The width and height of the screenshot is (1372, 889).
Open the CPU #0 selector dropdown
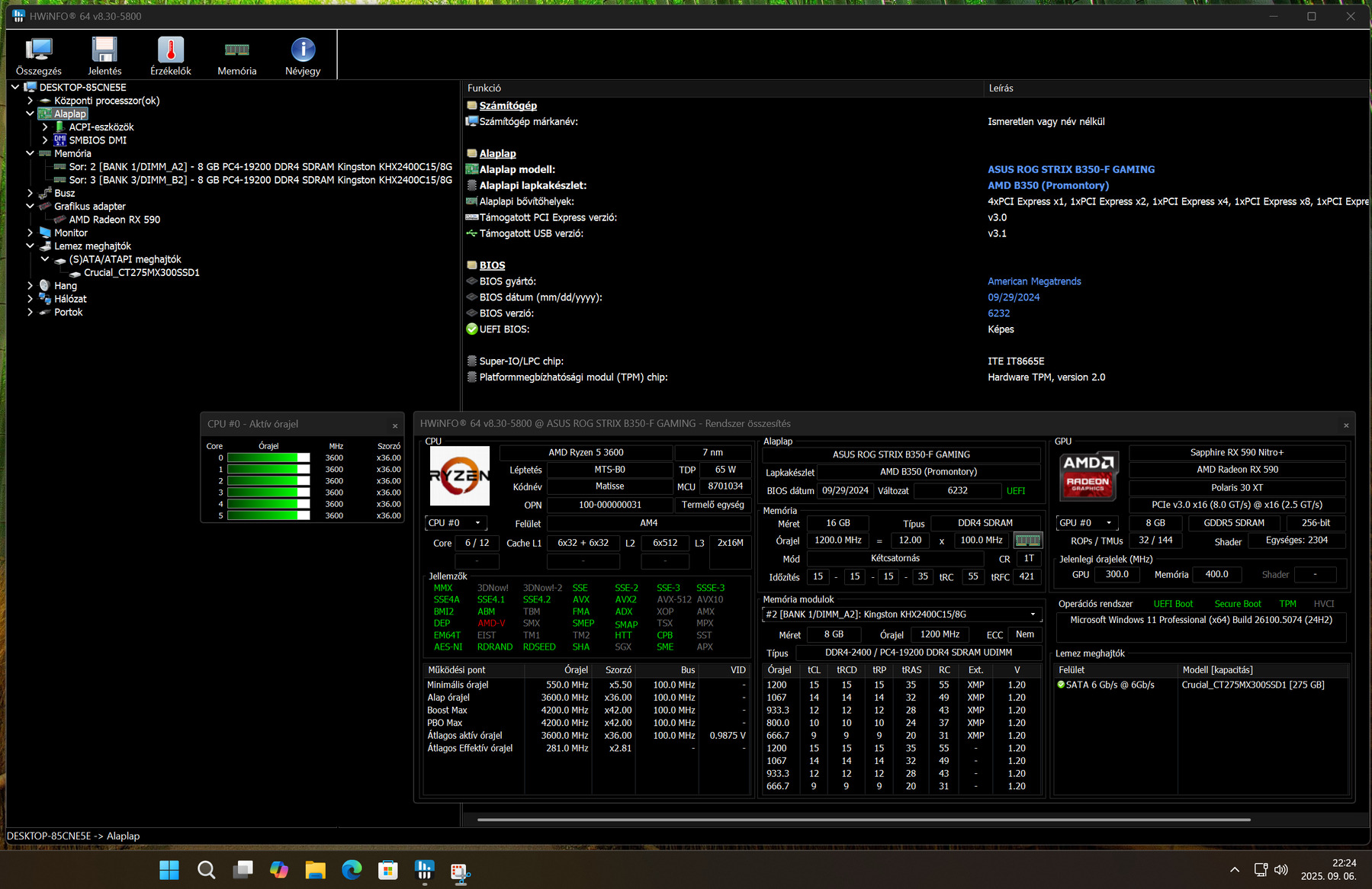tap(456, 523)
